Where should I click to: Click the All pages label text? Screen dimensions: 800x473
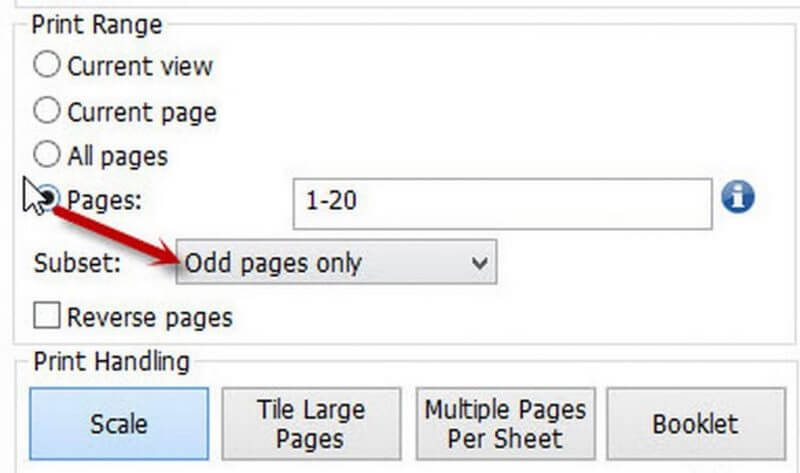(117, 156)
